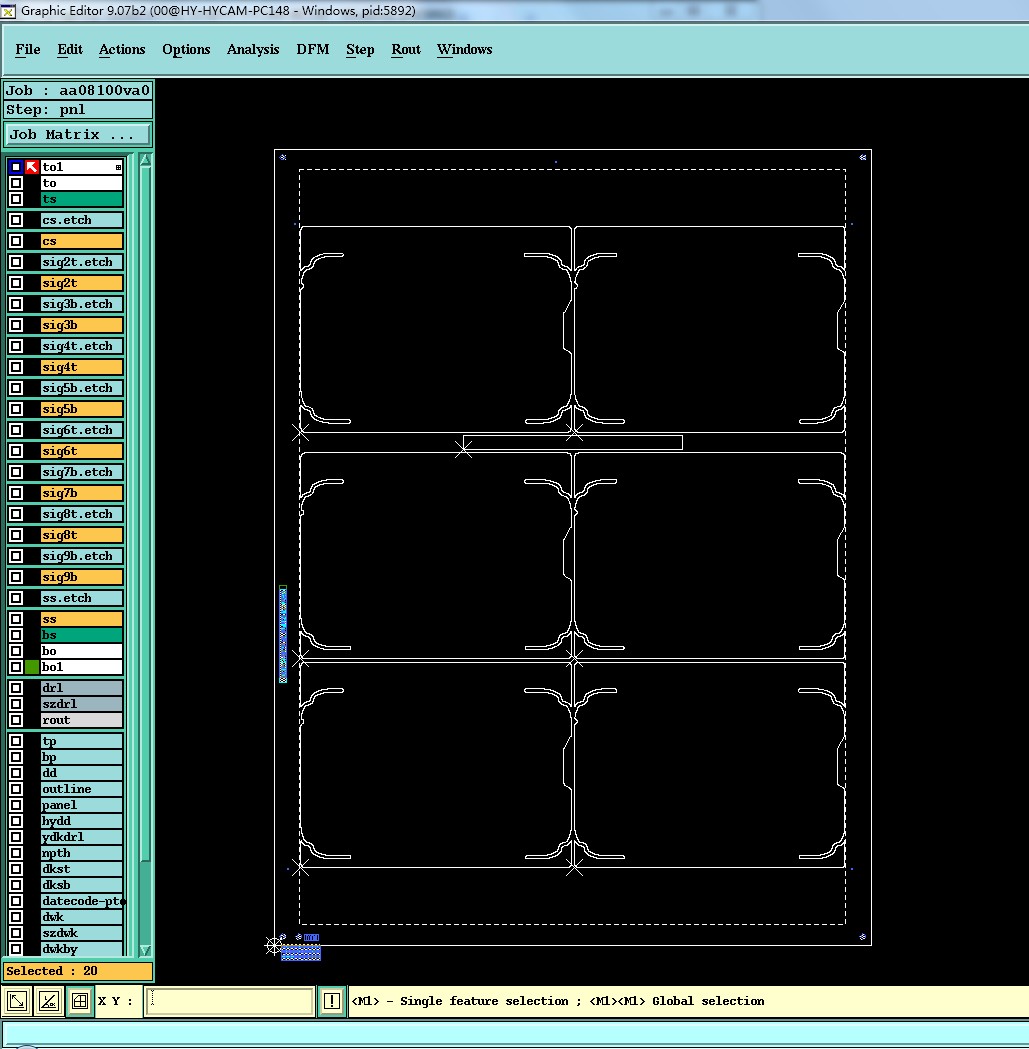Toggle the ss layer checkbox
This screenshot has height=1049, width=1029.
point(16,619)
